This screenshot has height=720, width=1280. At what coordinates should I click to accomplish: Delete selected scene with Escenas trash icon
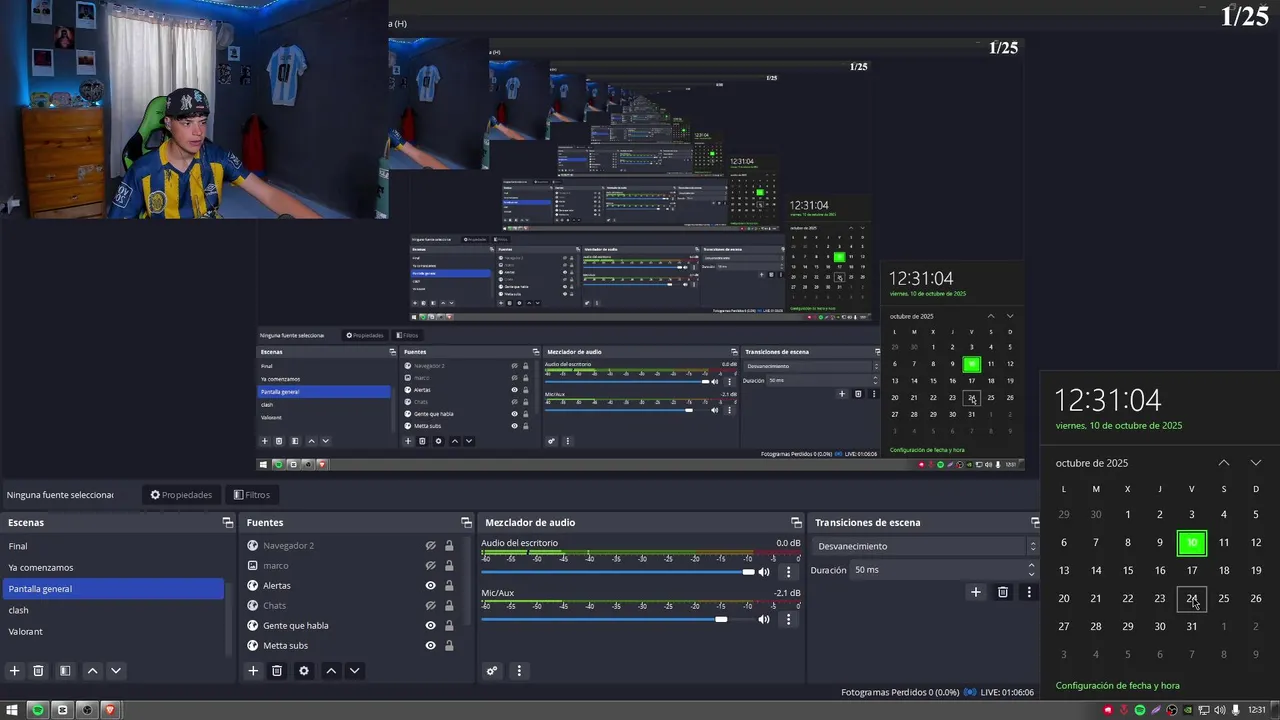(38, 671)
